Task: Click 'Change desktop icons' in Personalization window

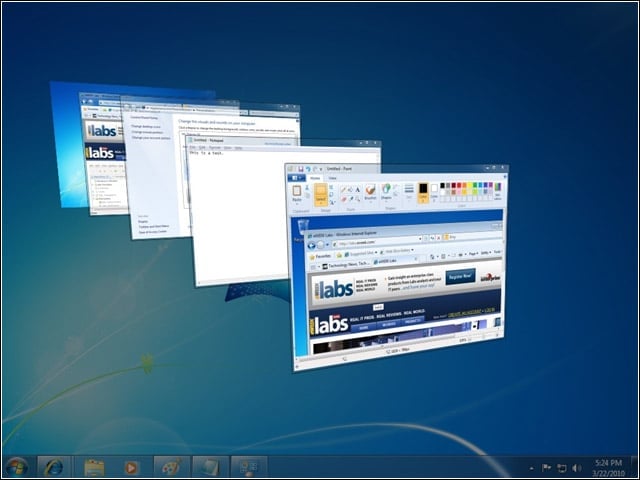Action: click(146, 127)
